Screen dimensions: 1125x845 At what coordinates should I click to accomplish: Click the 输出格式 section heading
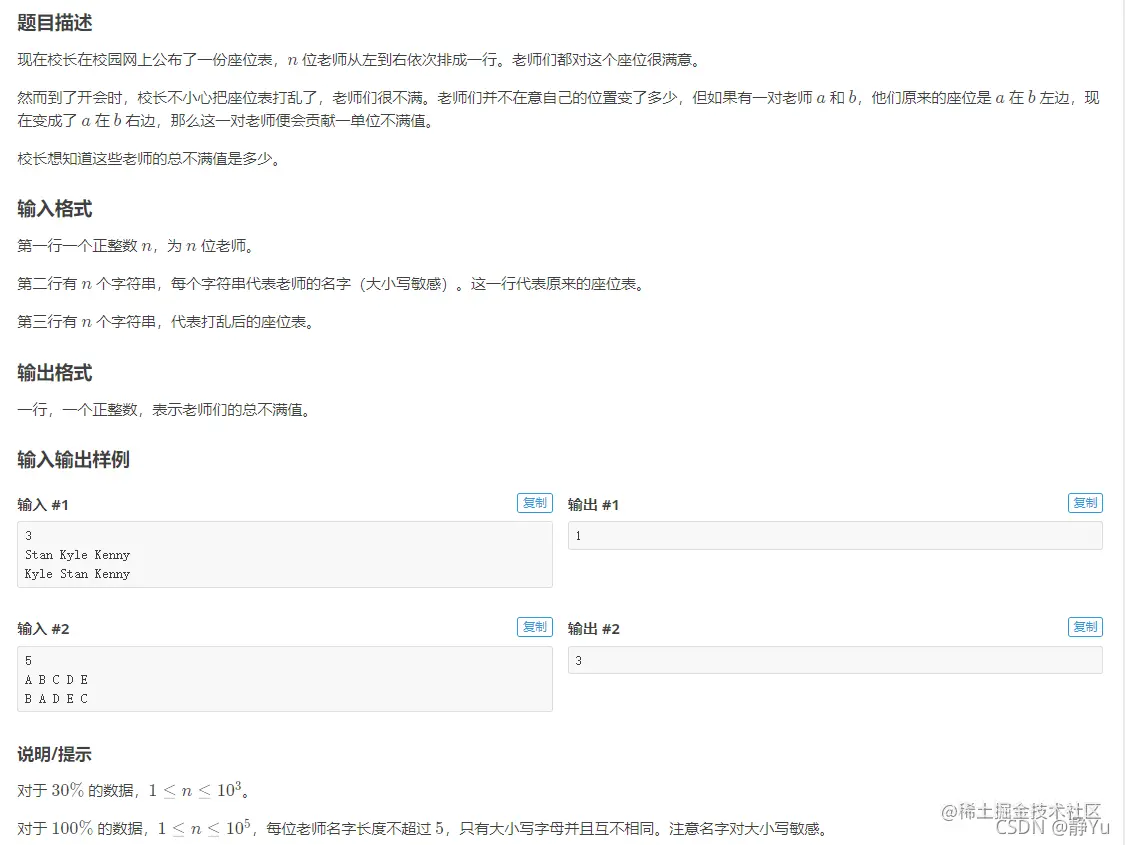click(x=53, y=373)
